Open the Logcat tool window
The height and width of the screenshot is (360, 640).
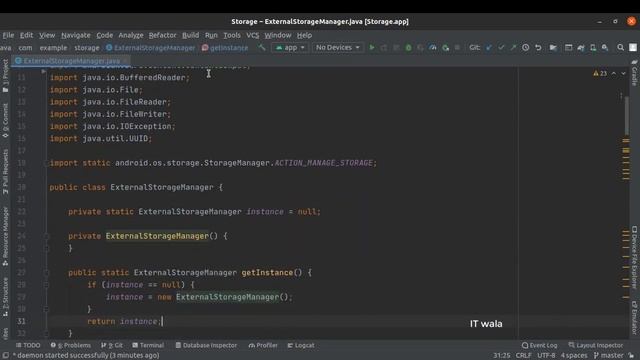(x=301, y=345)
